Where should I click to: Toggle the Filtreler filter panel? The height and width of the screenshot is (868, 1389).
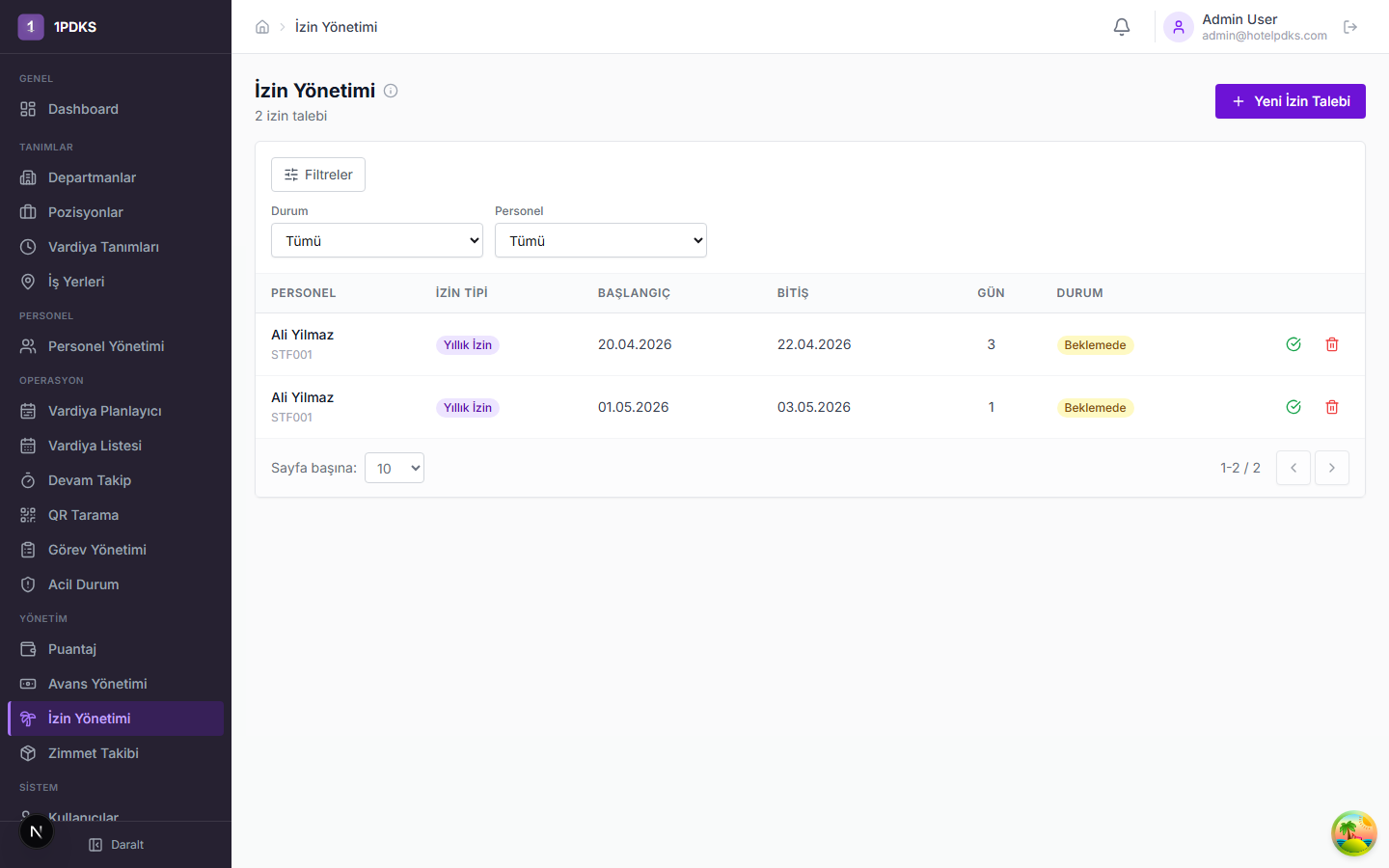318,175
